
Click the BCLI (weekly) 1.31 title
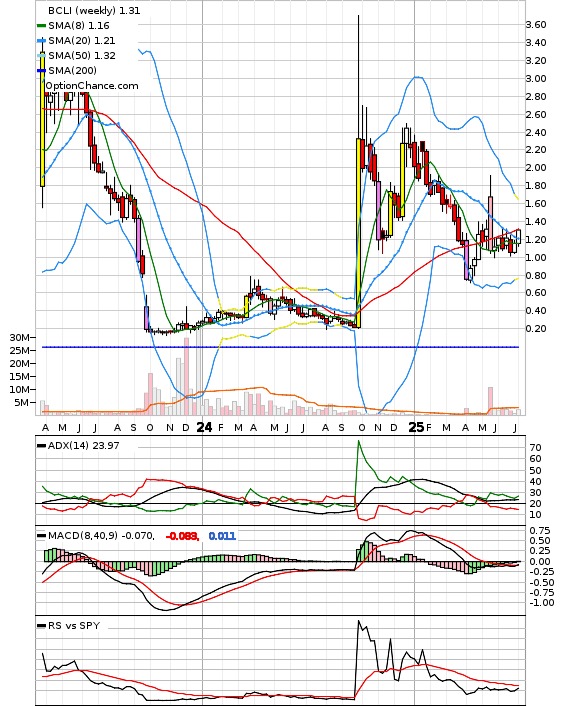[94, 10]
